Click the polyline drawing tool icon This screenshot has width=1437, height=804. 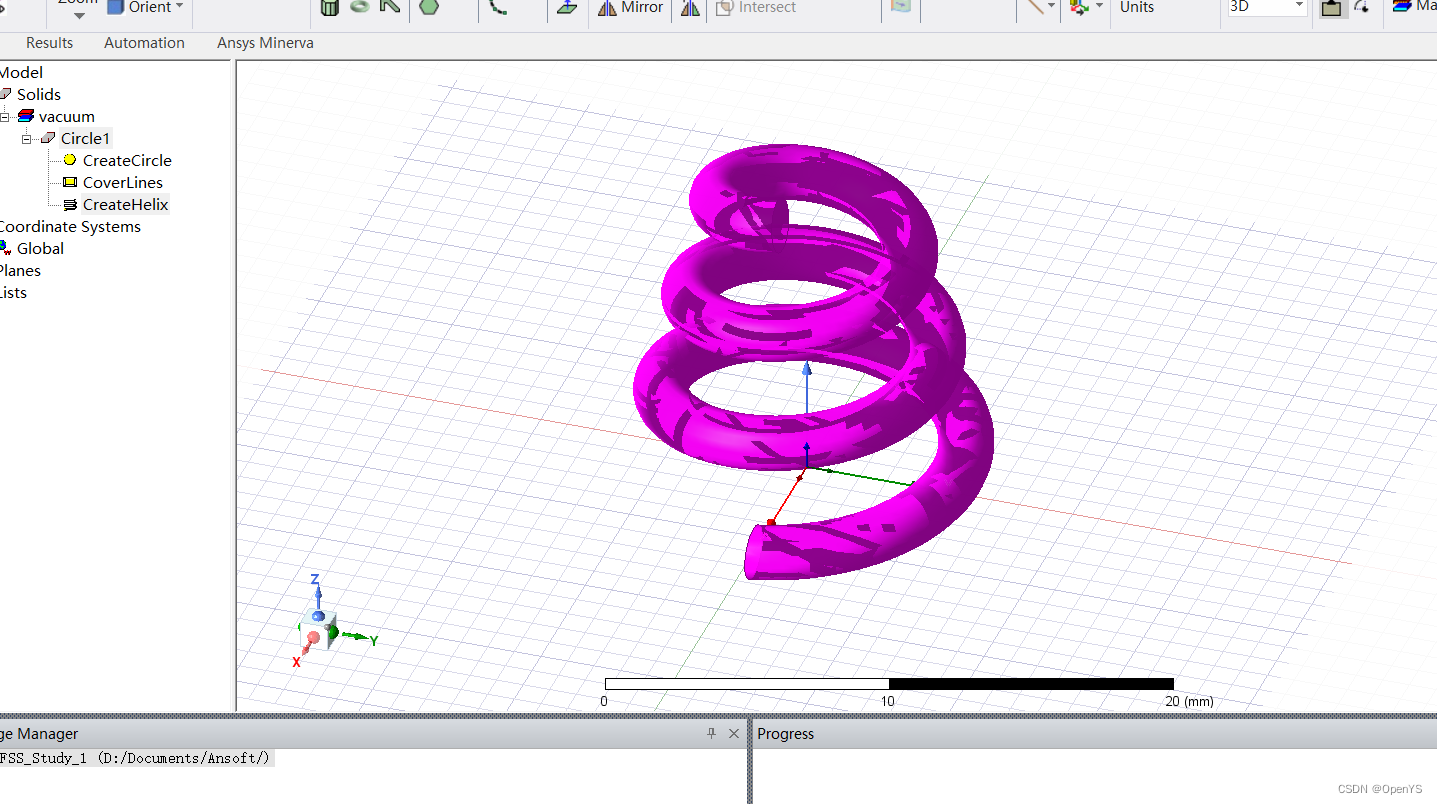(390, 6)
